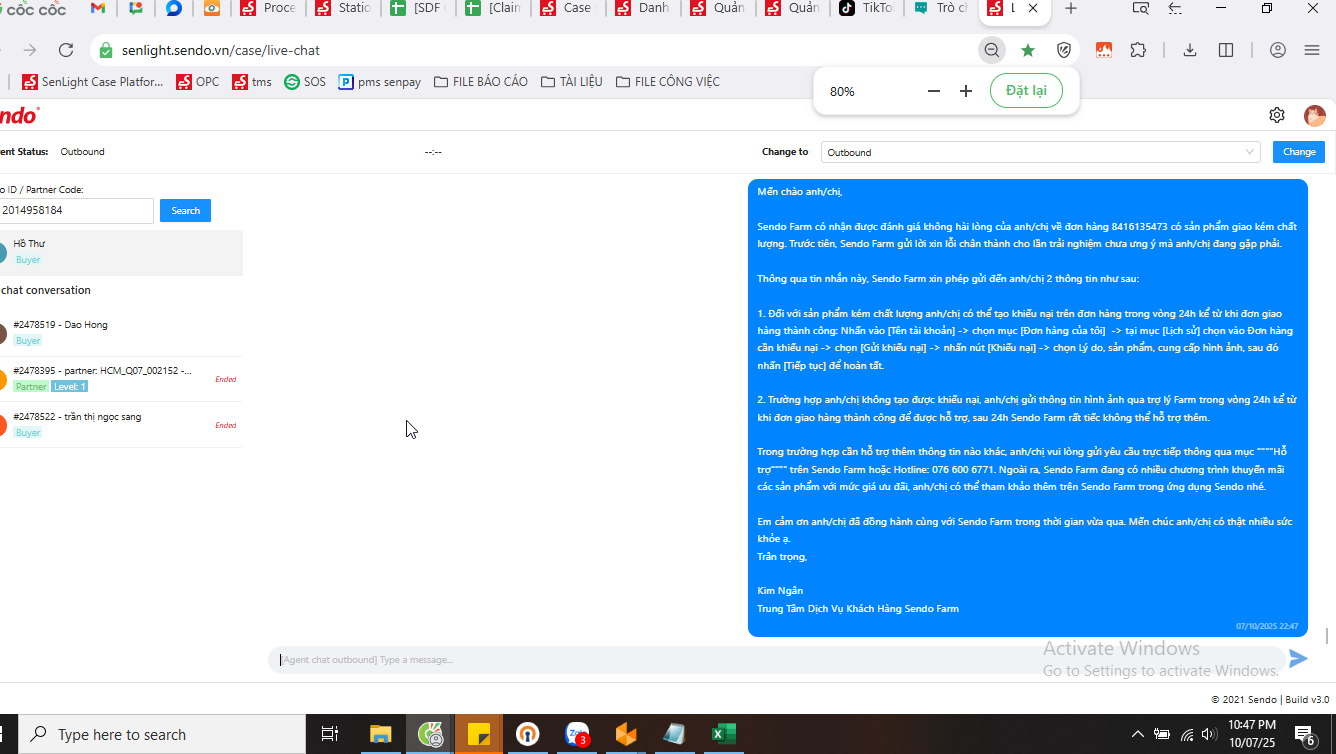The width and height of the screenshot is (1336, 754).
Task: Click the bookmark star in address bar
Action: click(1028, 50)
